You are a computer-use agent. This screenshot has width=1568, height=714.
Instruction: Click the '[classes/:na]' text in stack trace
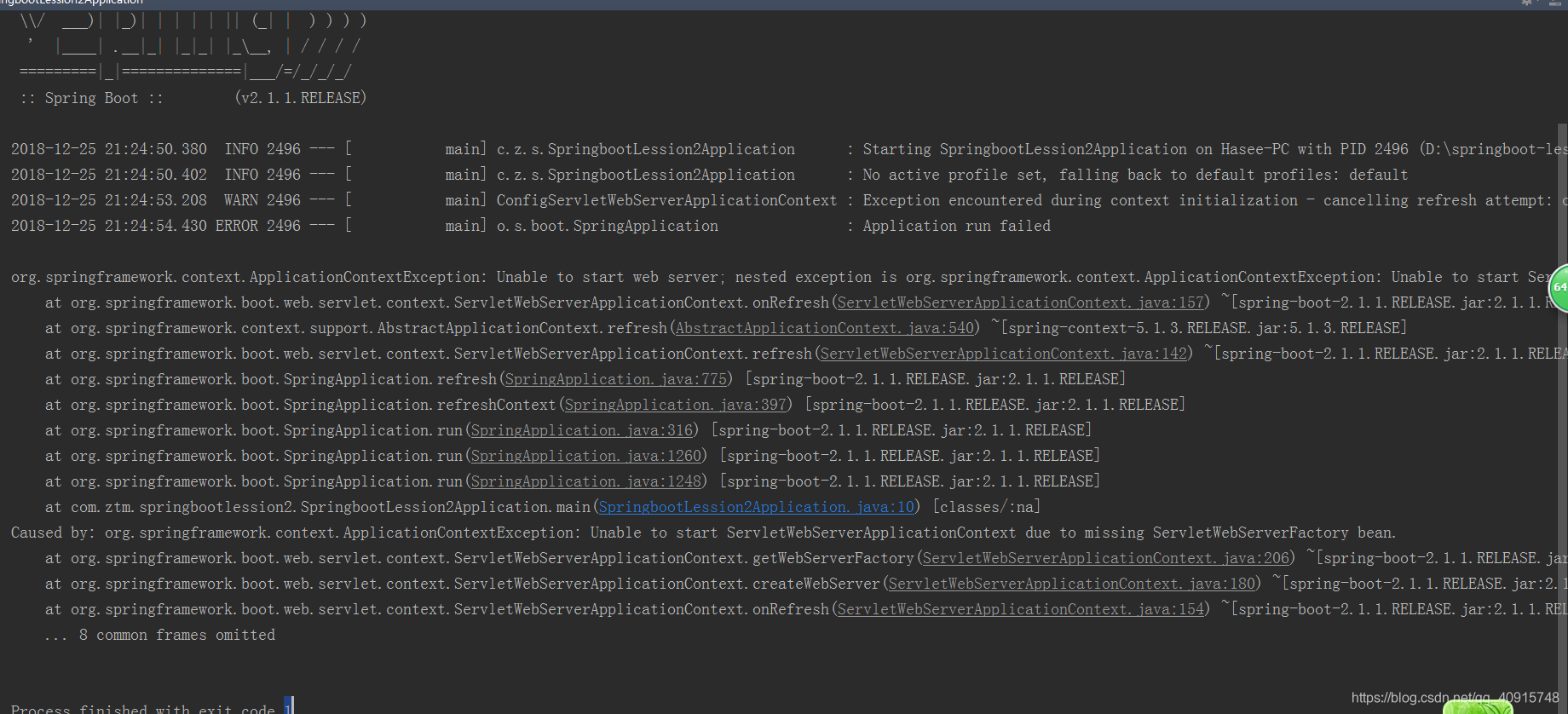tap(986, 507)
